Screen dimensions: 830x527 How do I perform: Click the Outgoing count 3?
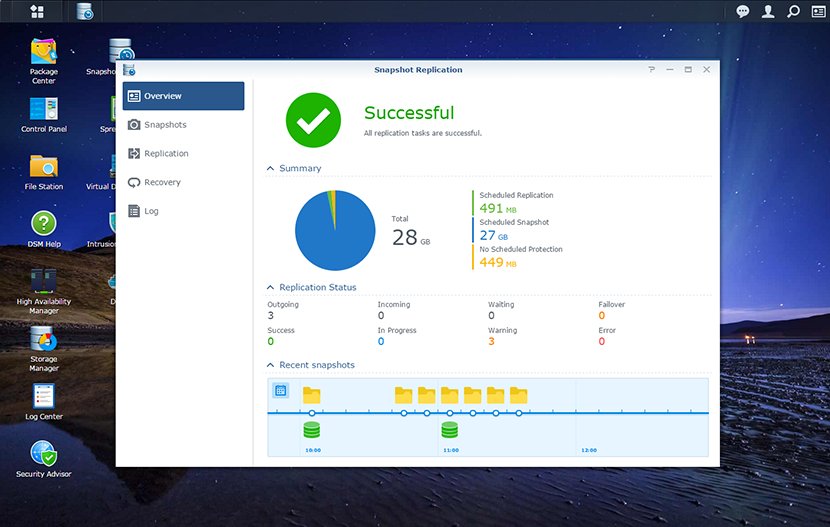(270, 315)
